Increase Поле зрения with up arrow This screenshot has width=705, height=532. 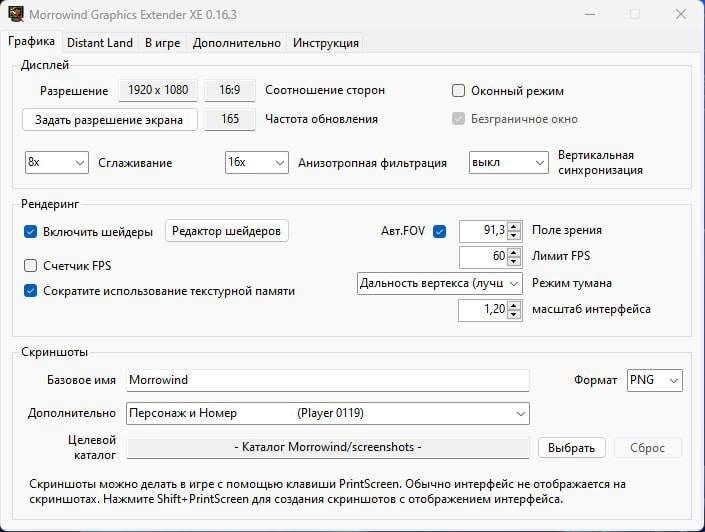(x=514, y=226)
